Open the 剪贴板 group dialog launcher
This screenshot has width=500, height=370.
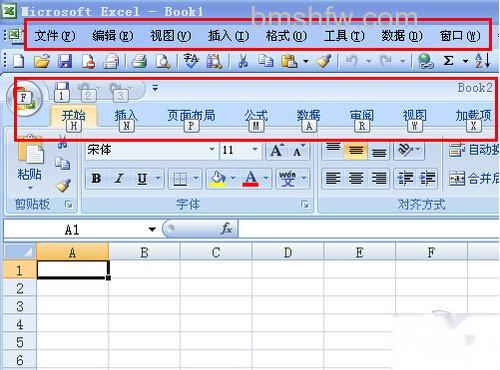pos(69,204)
